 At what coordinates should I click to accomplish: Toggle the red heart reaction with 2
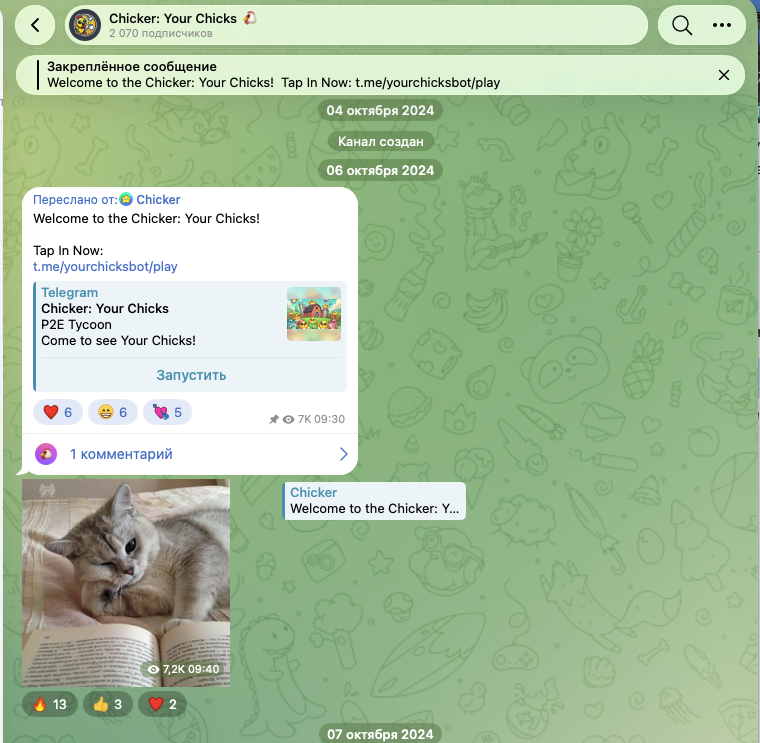coord(162,704)
